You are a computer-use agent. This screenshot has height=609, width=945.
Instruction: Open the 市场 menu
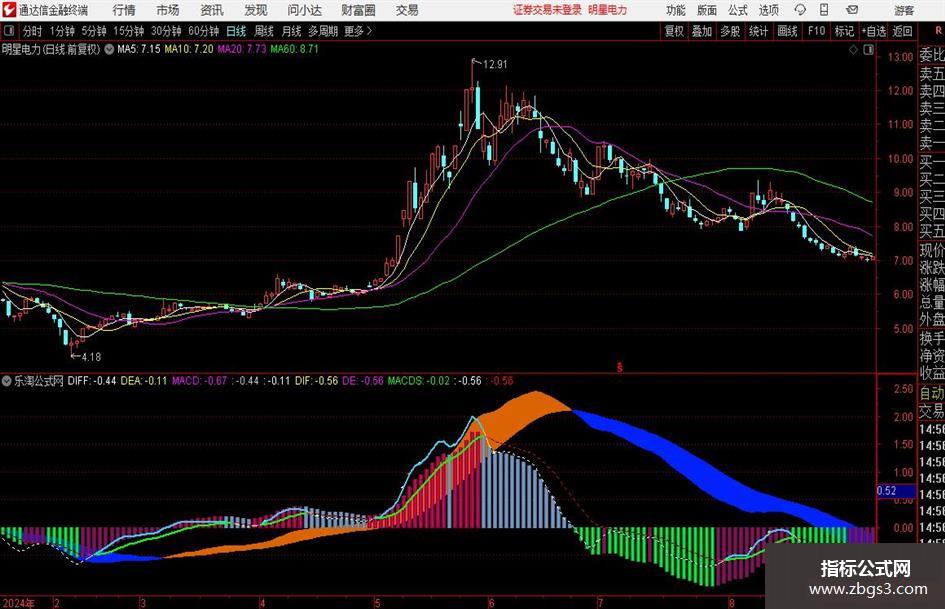pyautogui.click(x=168, y=10)
